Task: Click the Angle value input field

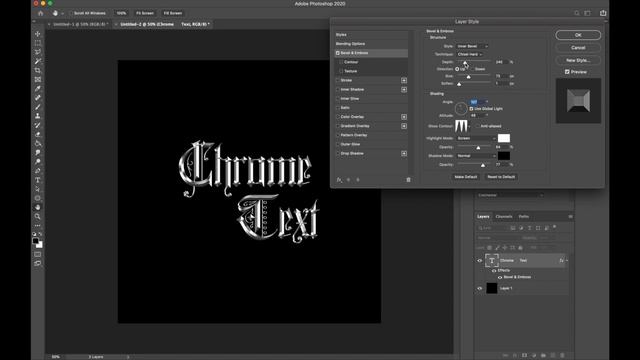Action: coord(477,102)
